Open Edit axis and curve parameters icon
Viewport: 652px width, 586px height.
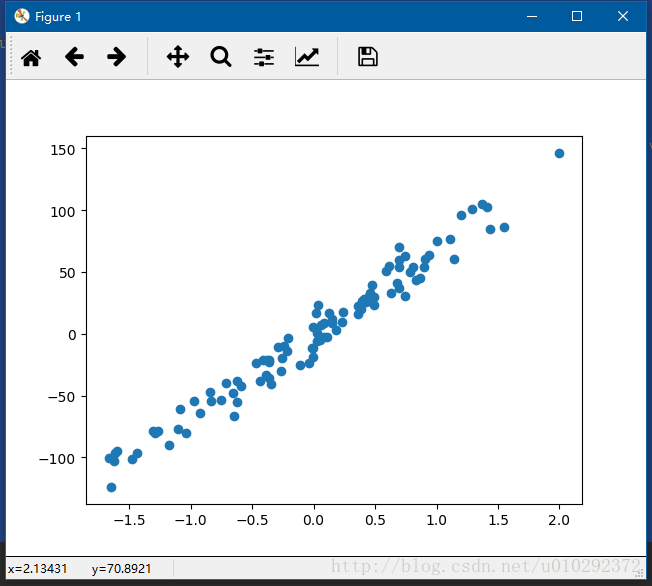pyautogui.click(x=307, y=57)
